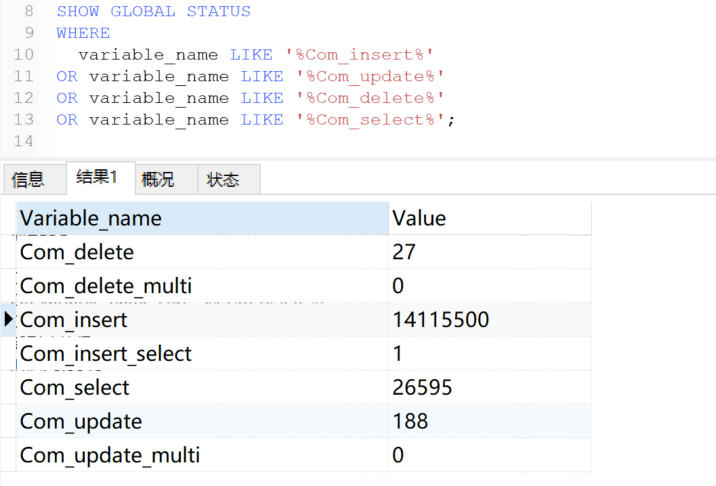
Task: Click line number 14 in the gutter
Action: pos(23,141)
